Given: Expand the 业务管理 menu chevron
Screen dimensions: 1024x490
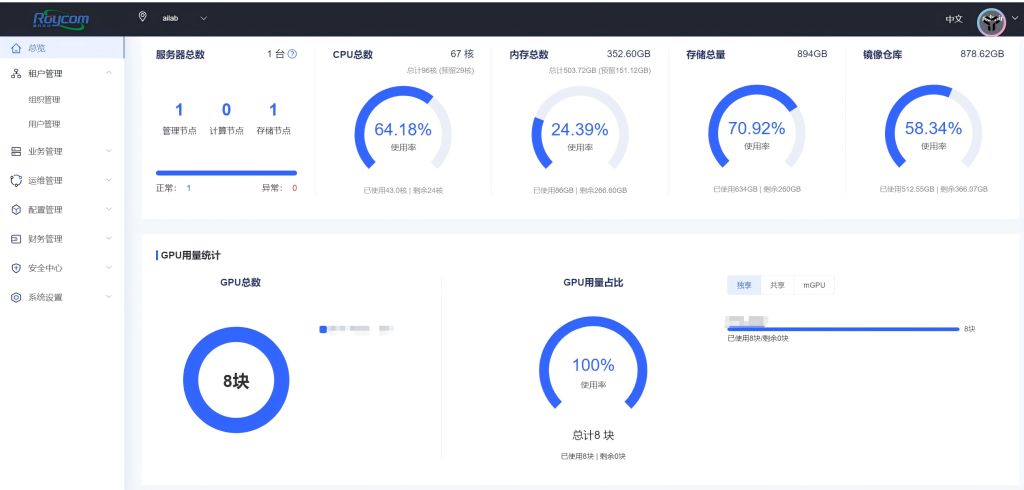Looking at the screenshot, I should point(108,152).
